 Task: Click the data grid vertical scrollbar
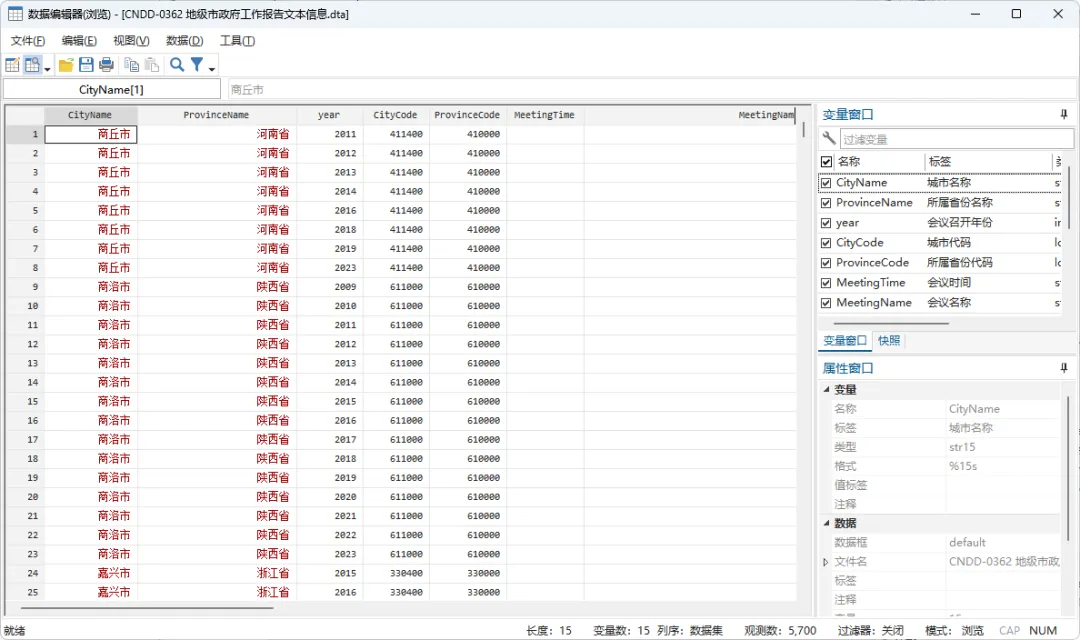(803, 130)
